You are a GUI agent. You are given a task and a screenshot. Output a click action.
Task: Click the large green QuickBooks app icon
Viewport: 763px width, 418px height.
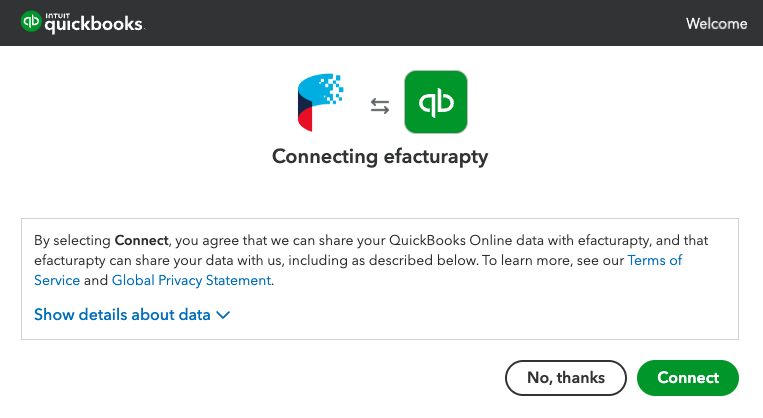(x=436, y=103)
